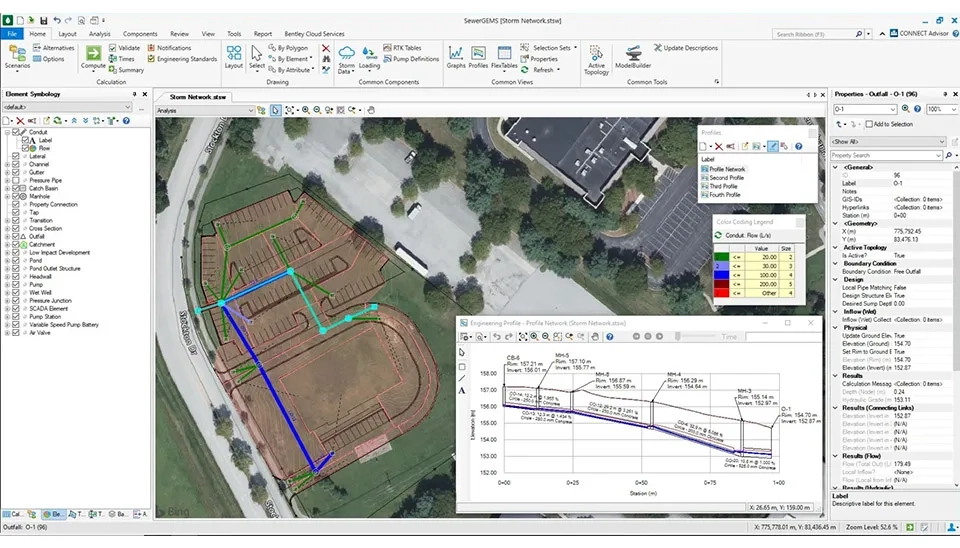The height and width of the screenshot is (548, 960).
Task: Click the Compute green arrow icon
Action: (94, 55)
